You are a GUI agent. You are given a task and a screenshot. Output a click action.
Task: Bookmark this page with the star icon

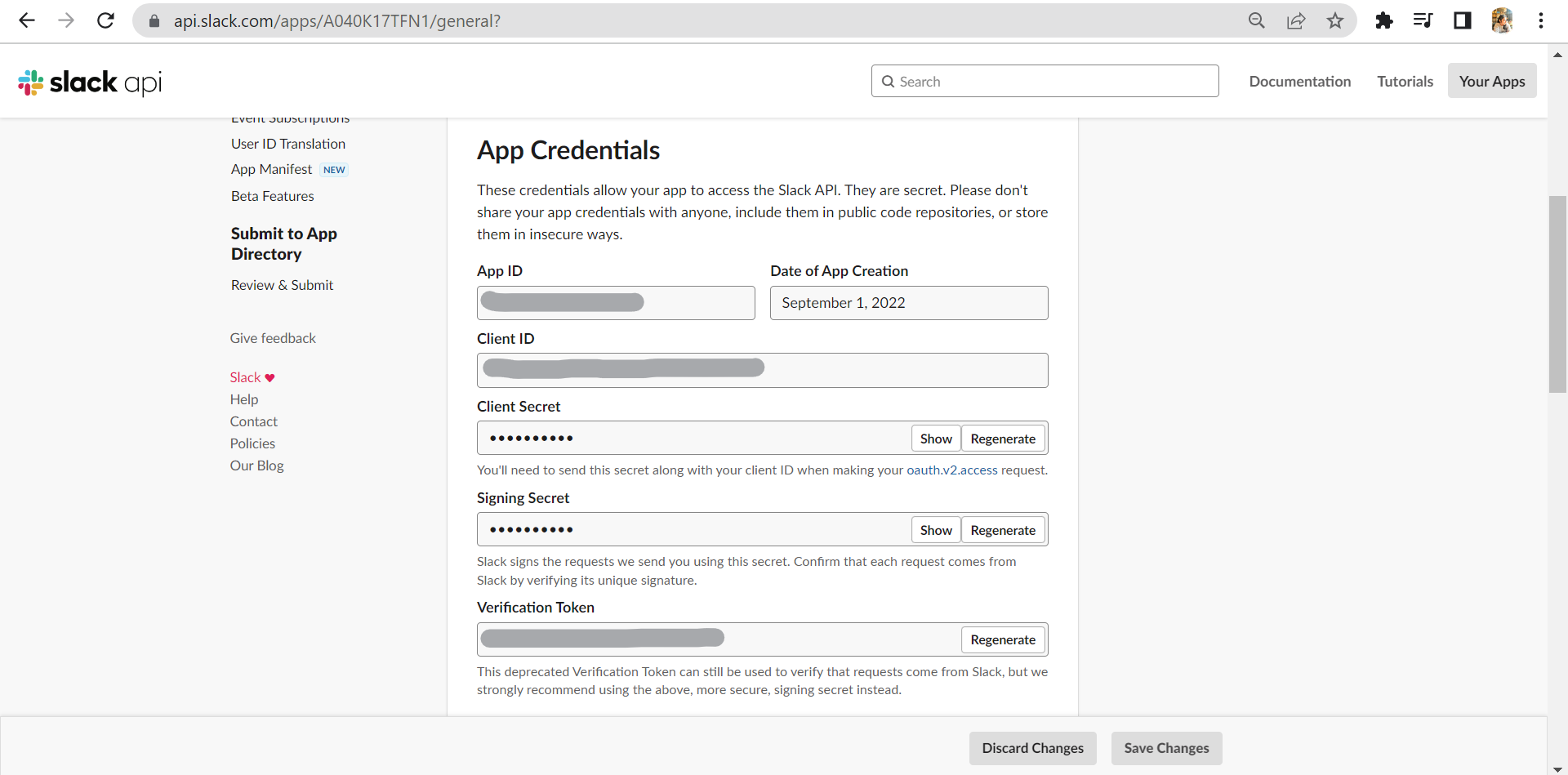[1335, 20]
